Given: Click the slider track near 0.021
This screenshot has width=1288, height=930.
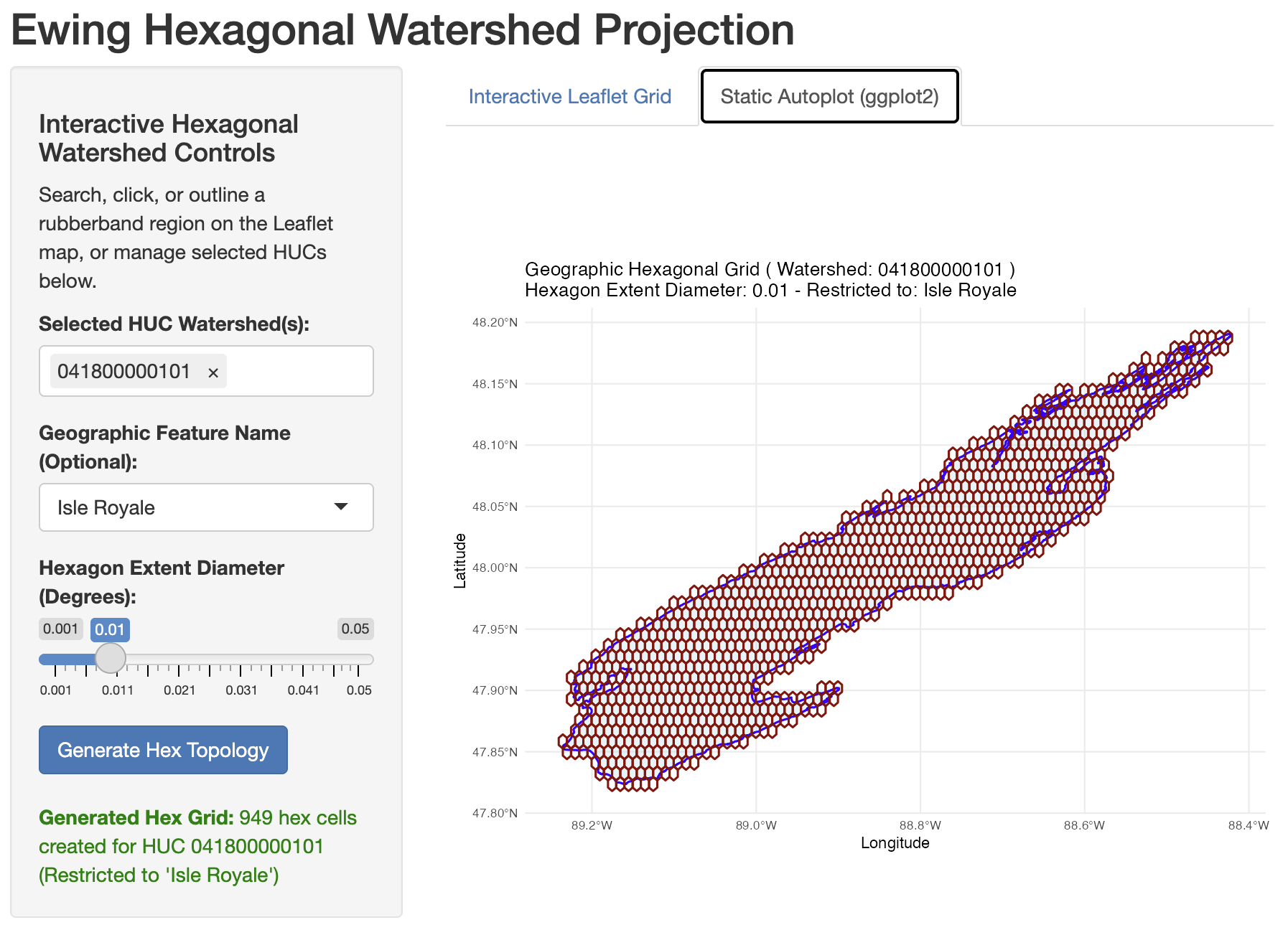Looking at the screenshot, I should click(179, 659).
